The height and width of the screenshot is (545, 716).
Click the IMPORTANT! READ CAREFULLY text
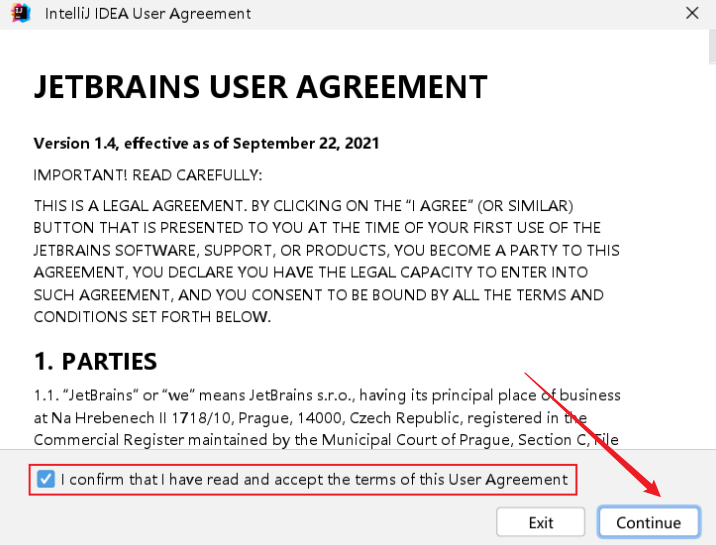[148, 175]
